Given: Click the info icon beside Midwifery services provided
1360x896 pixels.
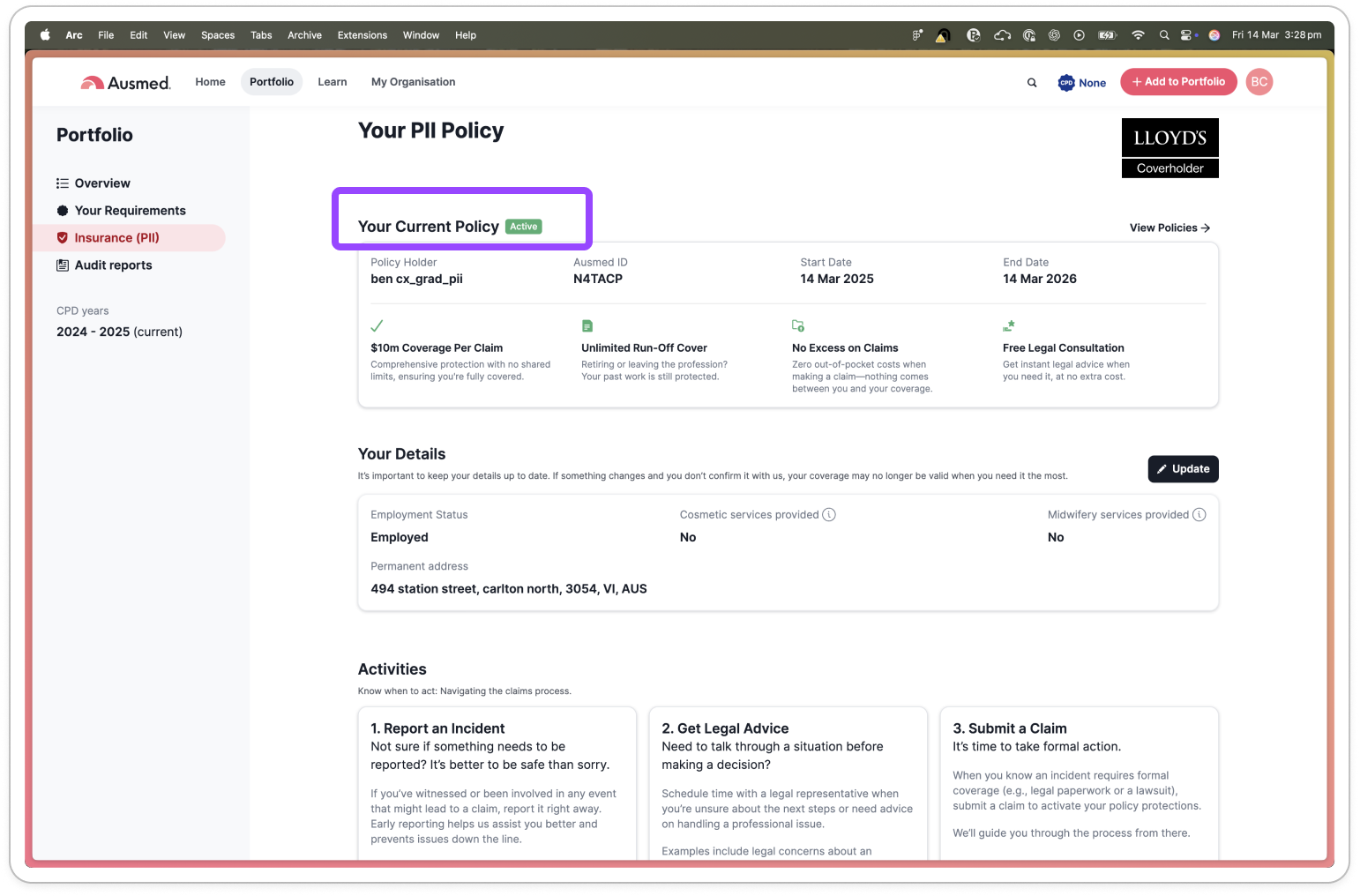Looking at the screenshot, I should [1200, 514].
